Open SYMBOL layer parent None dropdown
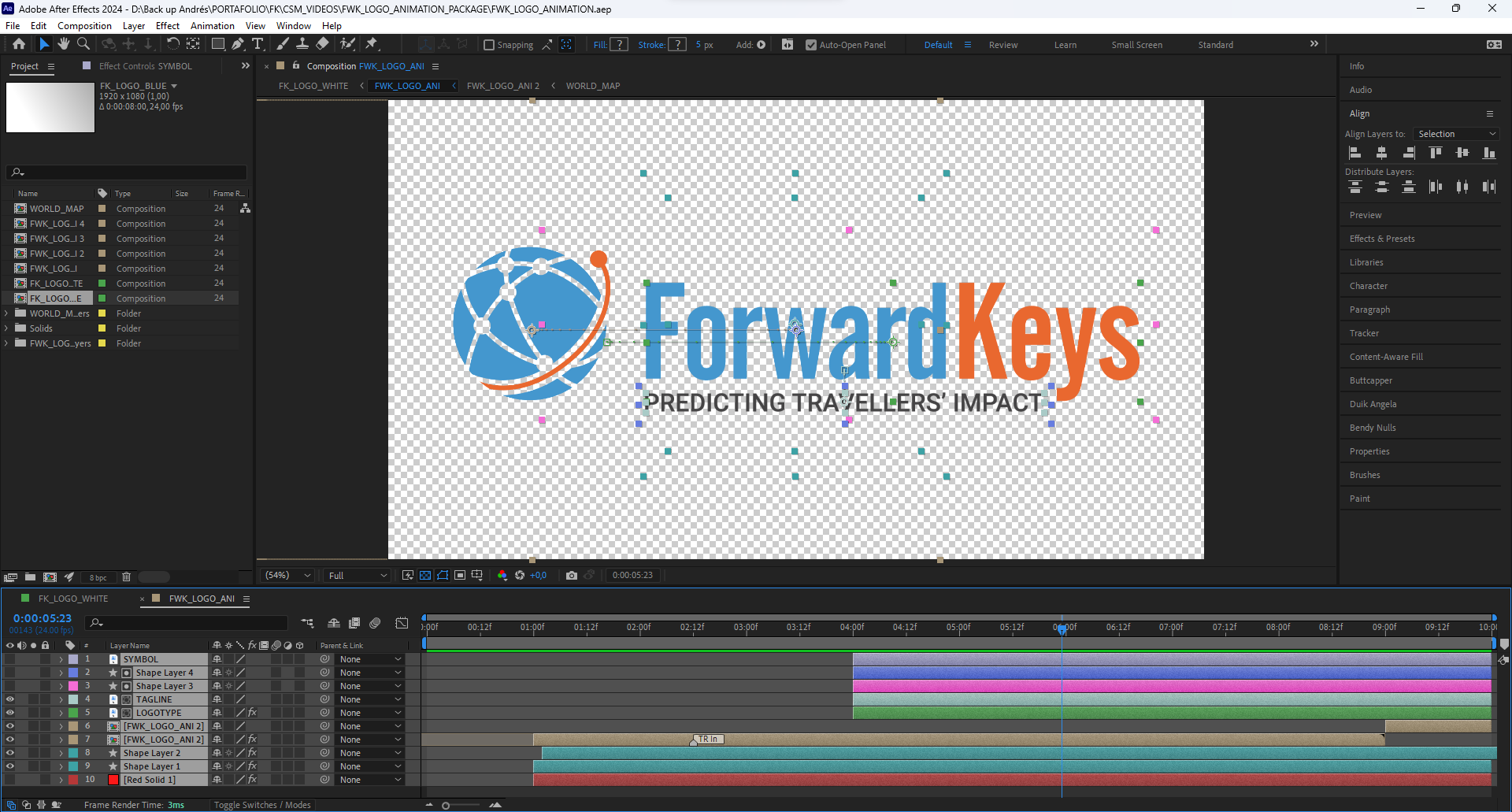 [x=370, y=659]
